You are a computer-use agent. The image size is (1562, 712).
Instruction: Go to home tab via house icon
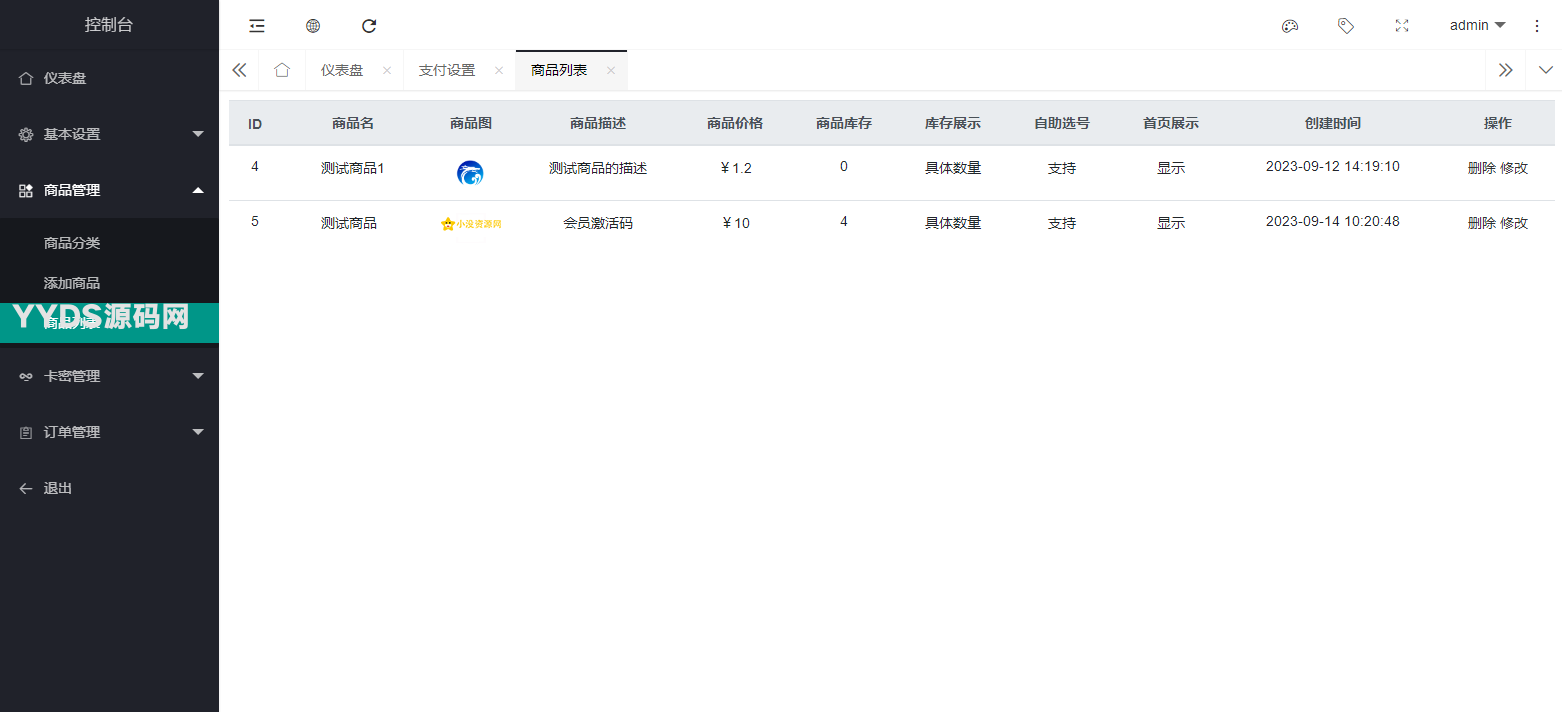282,70
